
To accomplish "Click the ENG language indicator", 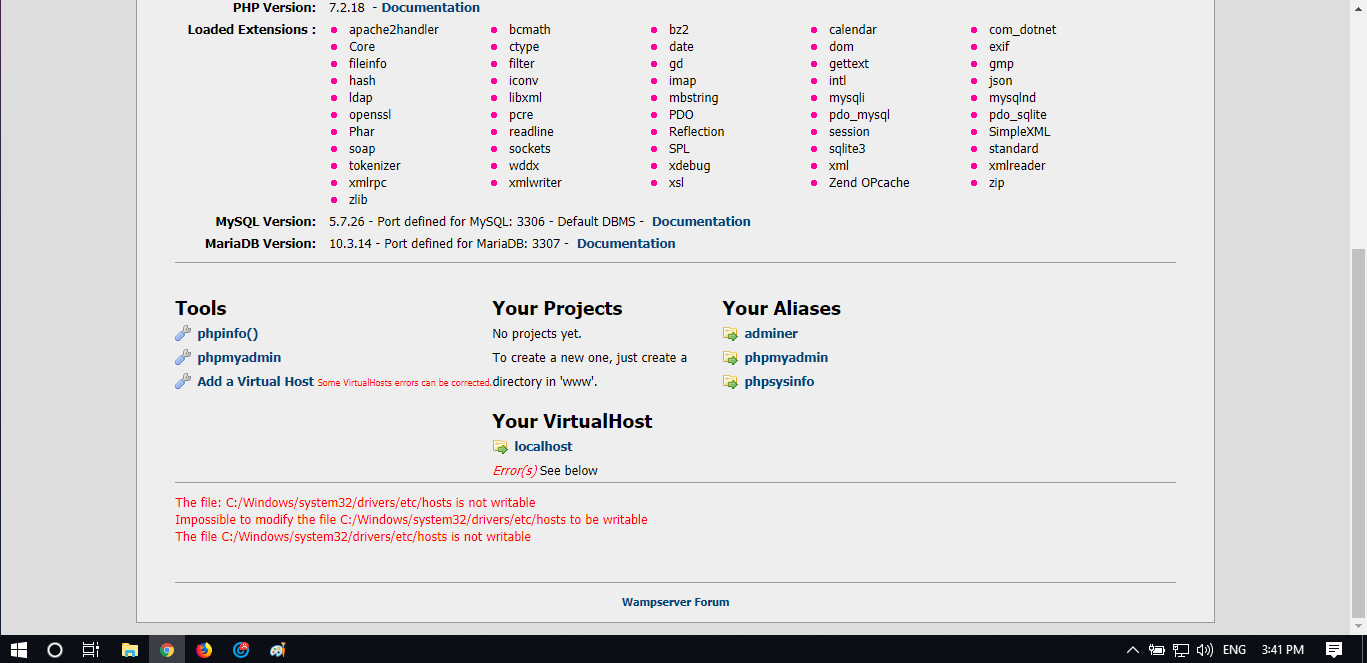I will pyautogui.click(x=1234, y=650).
